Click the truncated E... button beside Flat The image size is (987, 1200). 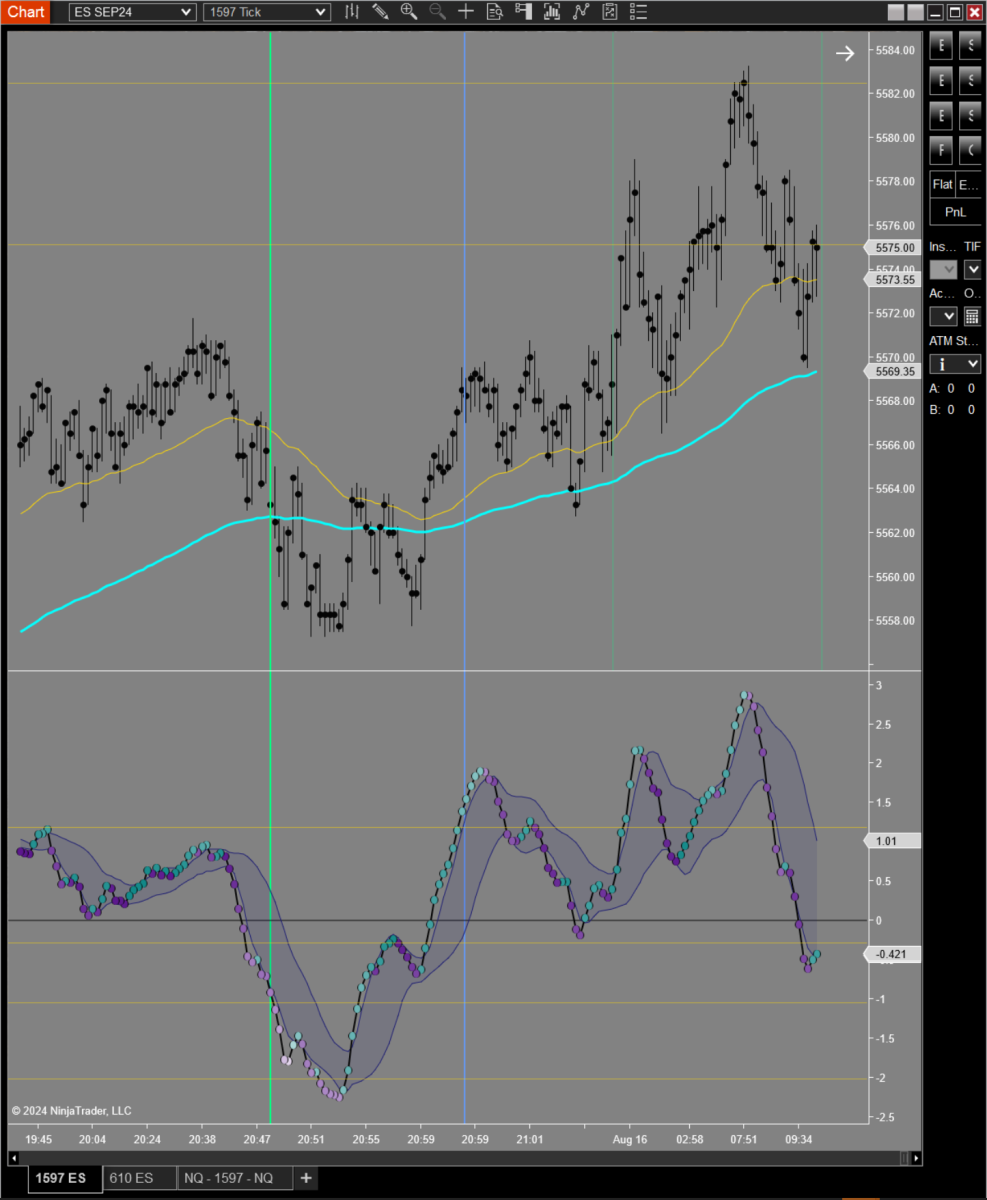click(969, 184)
